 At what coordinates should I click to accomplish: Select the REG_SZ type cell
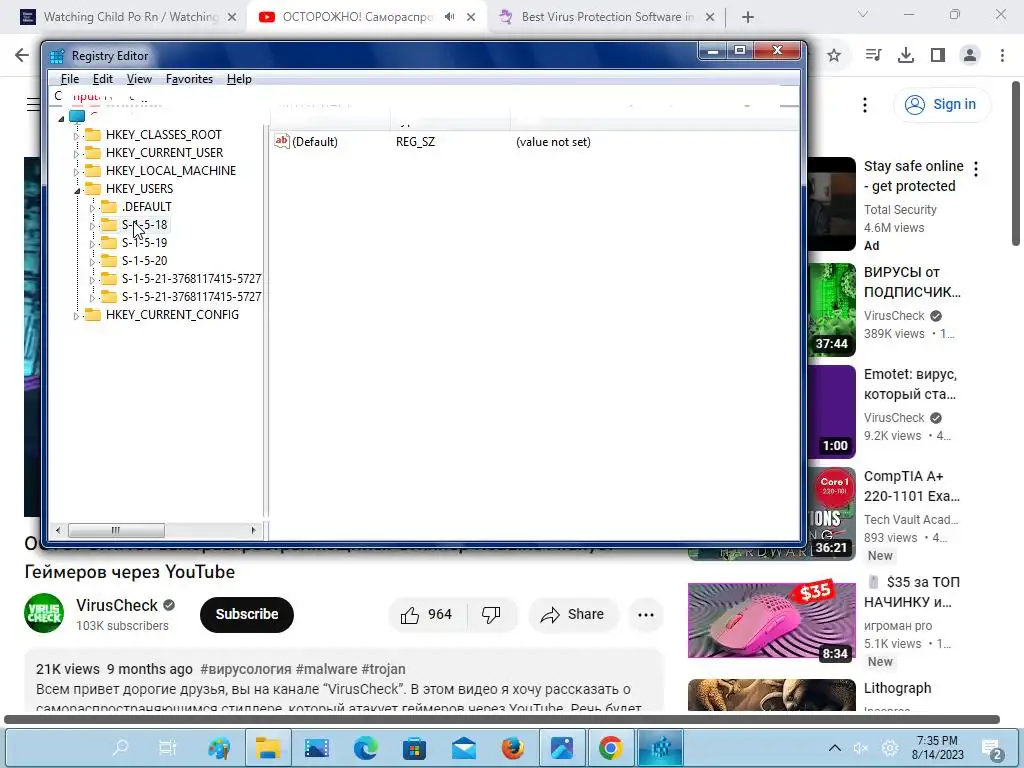point(415,142)
